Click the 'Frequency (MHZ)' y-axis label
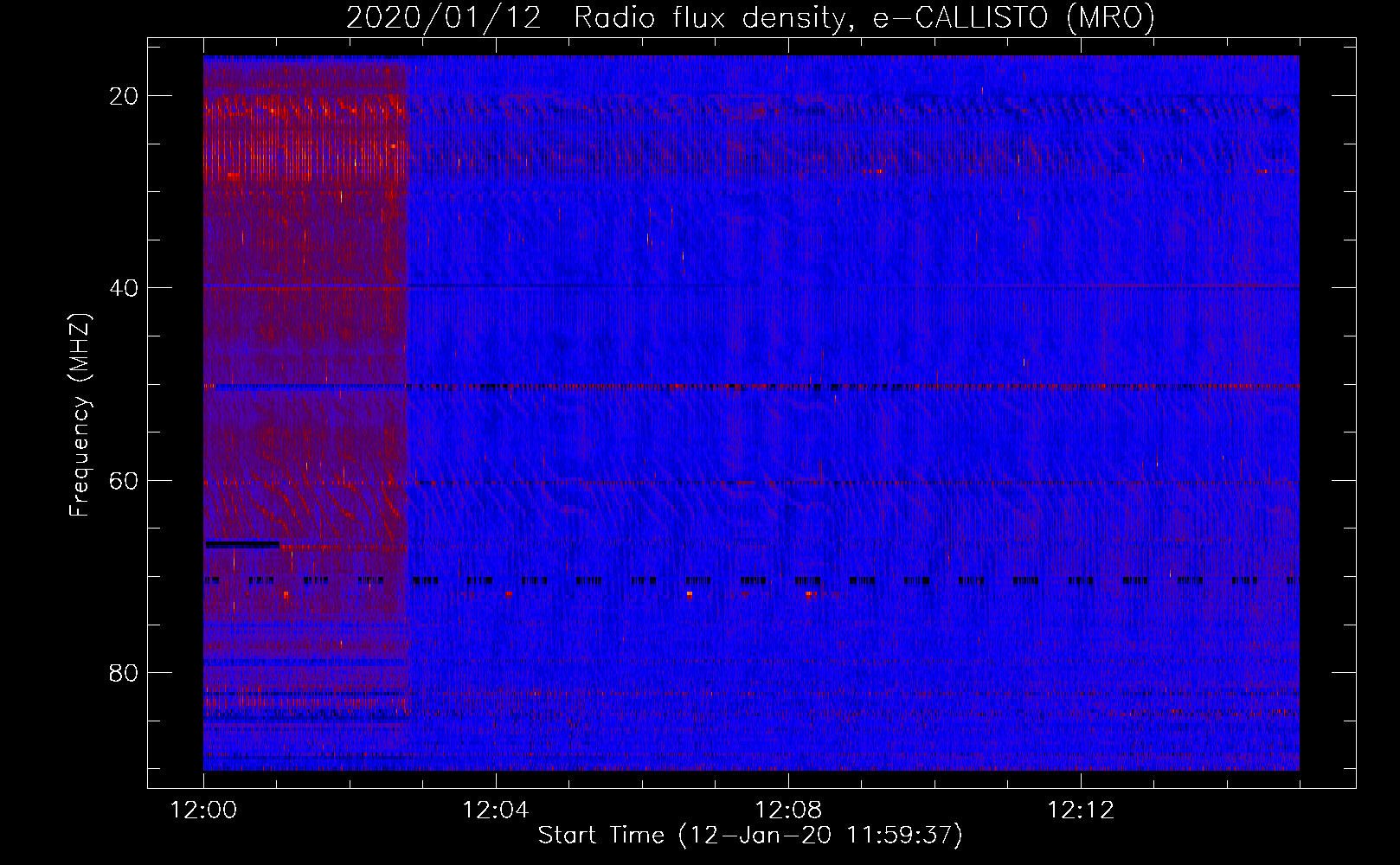1400x865 pixels. [x=80, y=414]
